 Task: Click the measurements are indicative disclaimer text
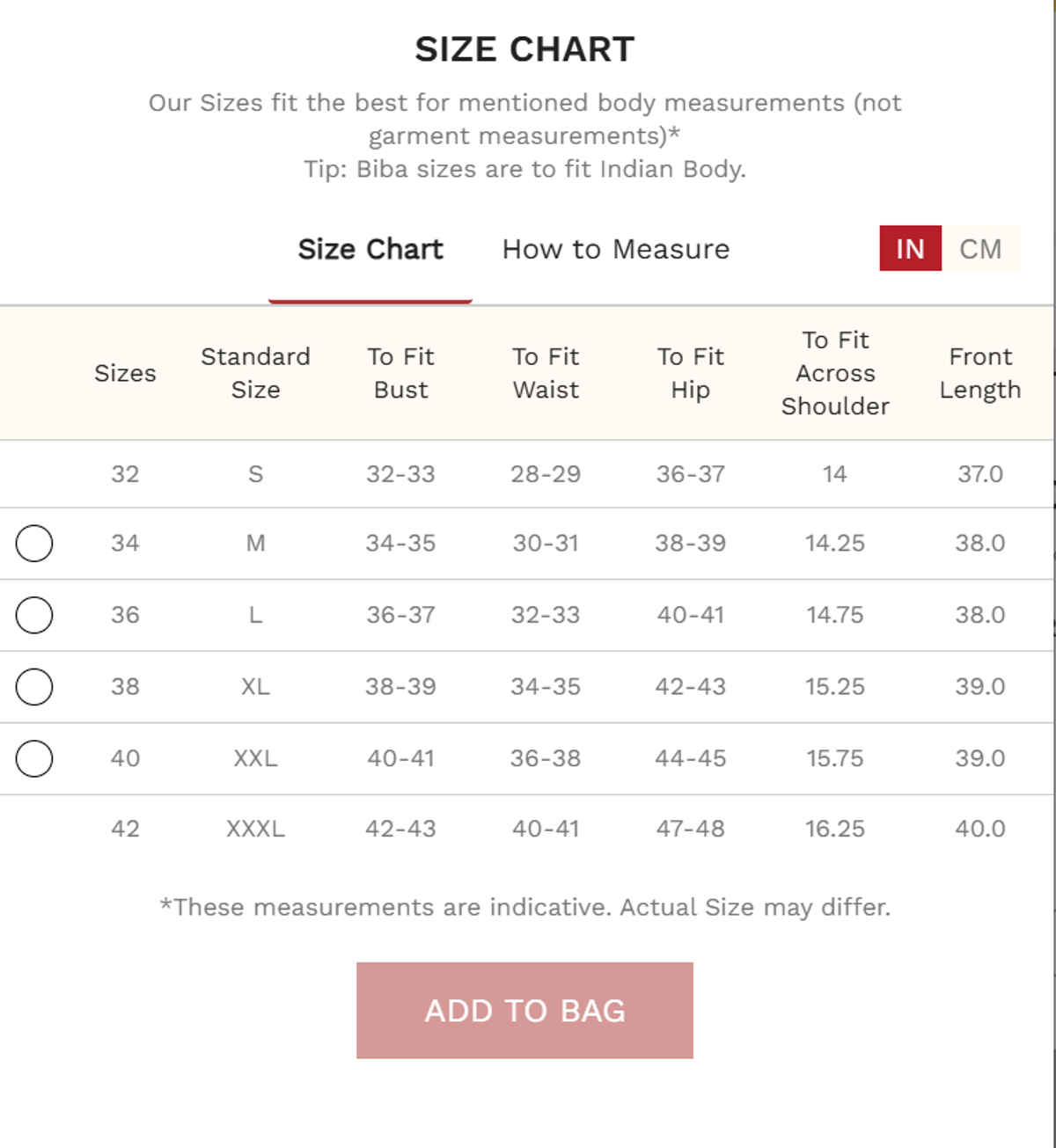click(x=524, y=907)
